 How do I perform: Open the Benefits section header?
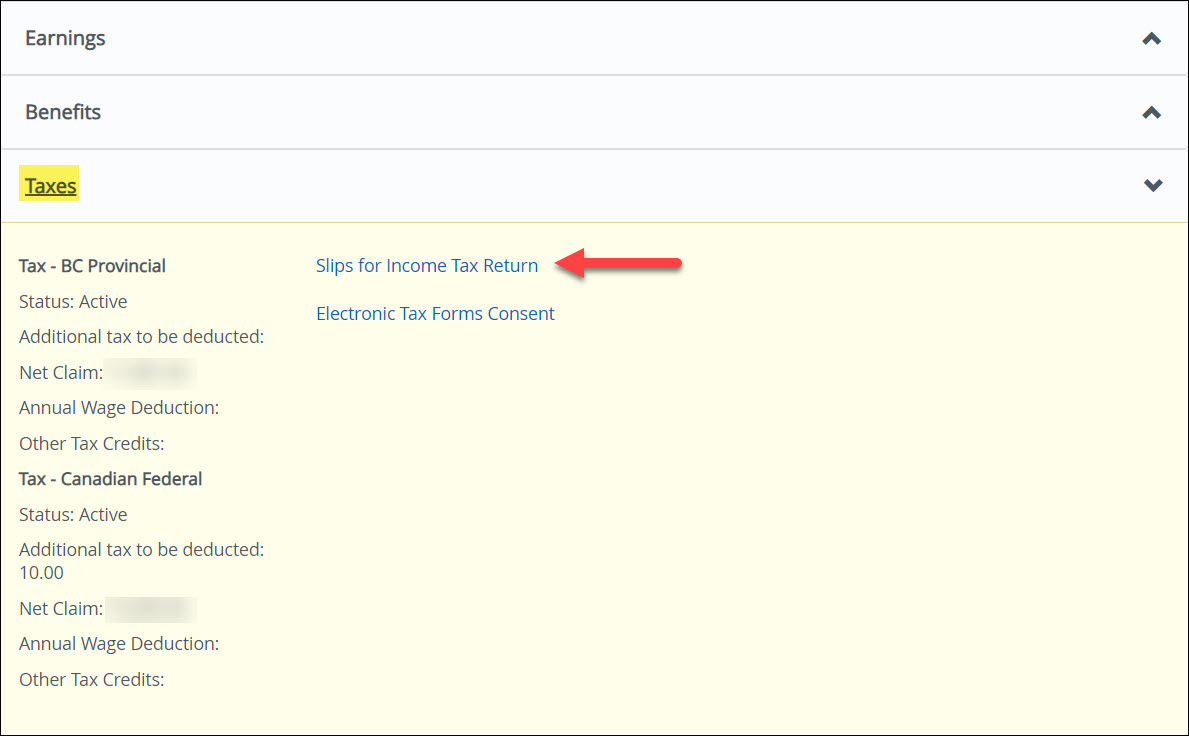pyautogui.click(x=63, y=112)
